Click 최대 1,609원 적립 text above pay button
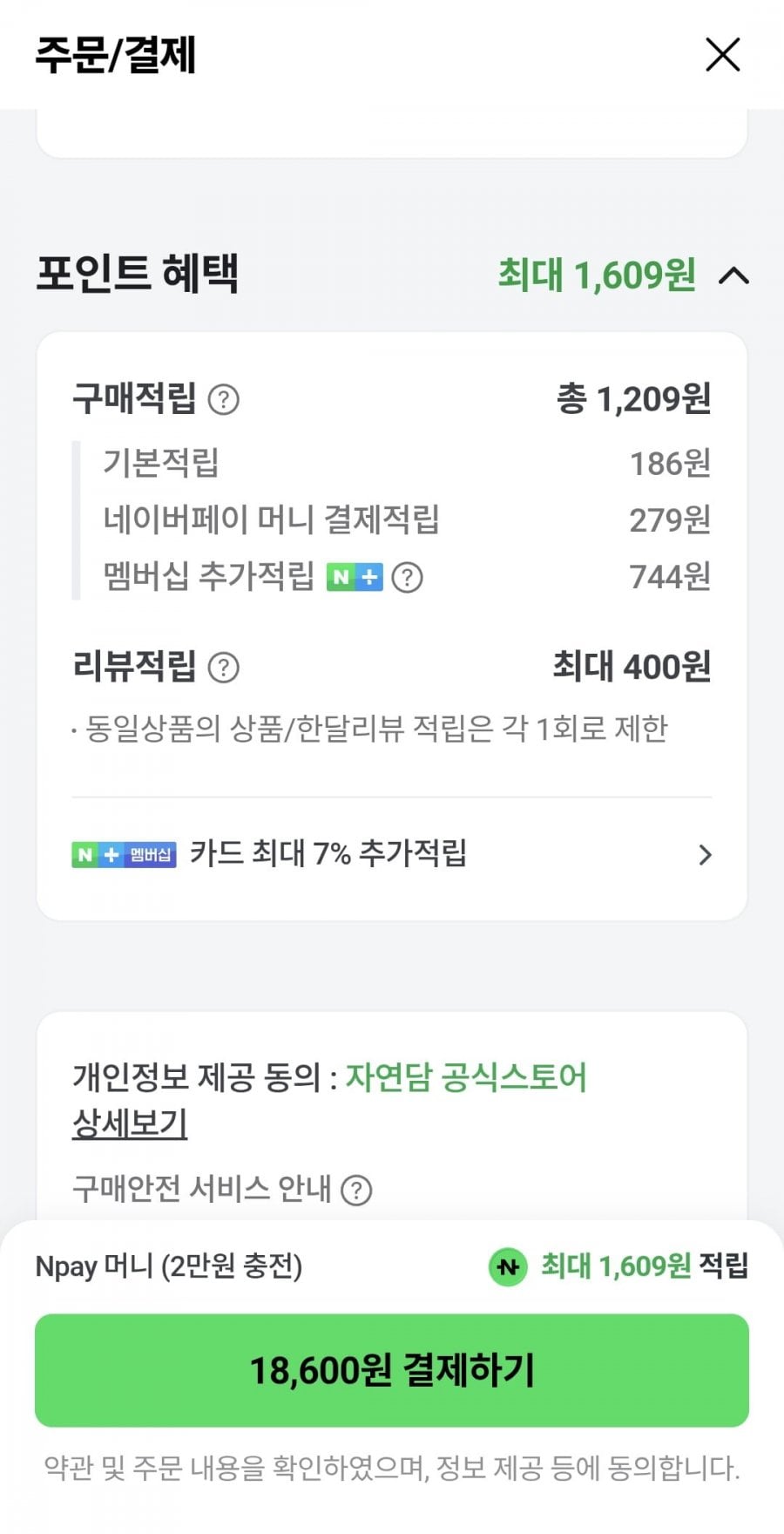This screenshot has height=1534, width=784. click(x=644, y=1266)
